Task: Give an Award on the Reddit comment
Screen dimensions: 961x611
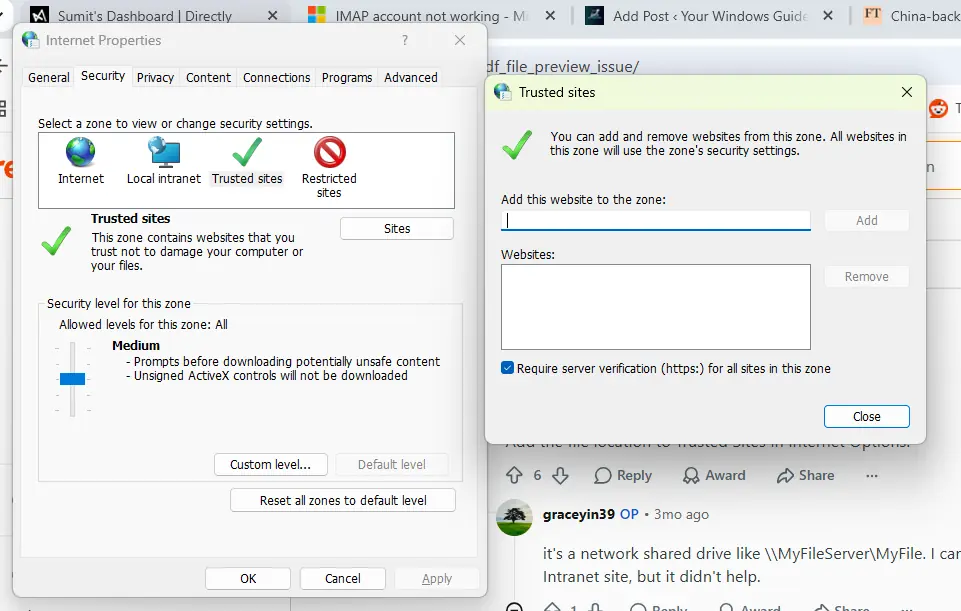Action: click(x=715, y=476)
